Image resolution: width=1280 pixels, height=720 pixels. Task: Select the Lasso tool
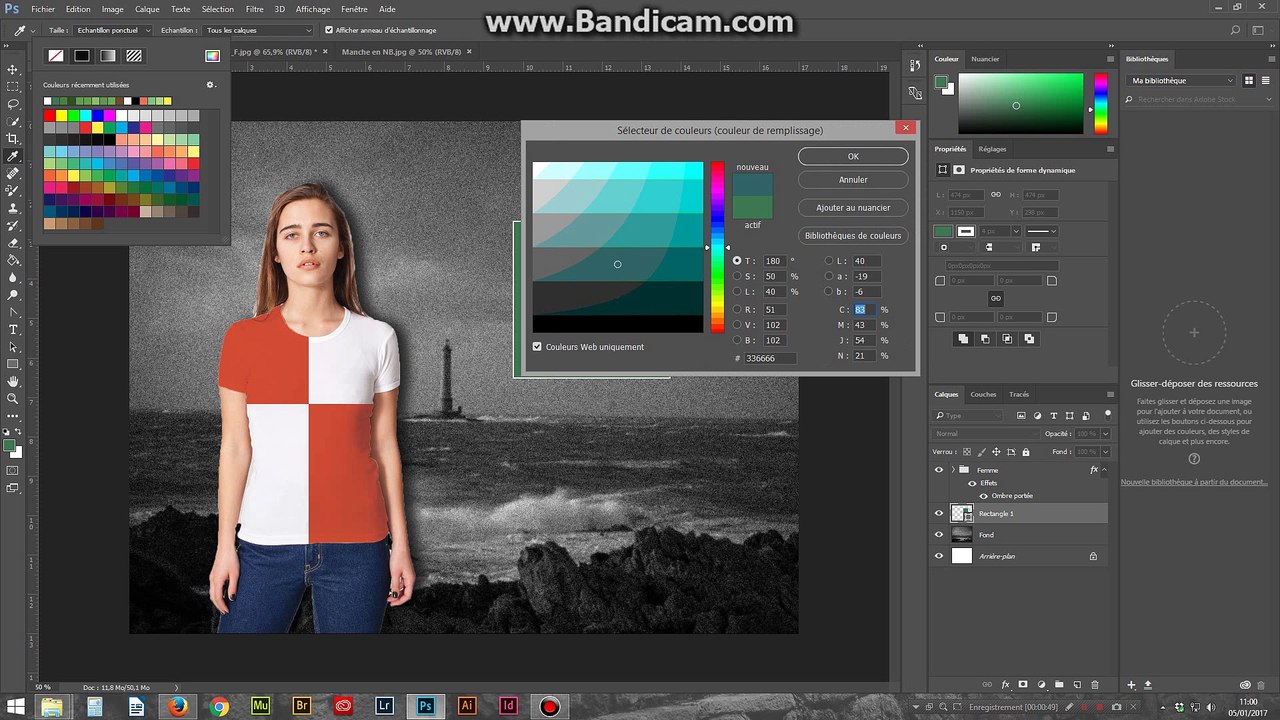(13, 103)
